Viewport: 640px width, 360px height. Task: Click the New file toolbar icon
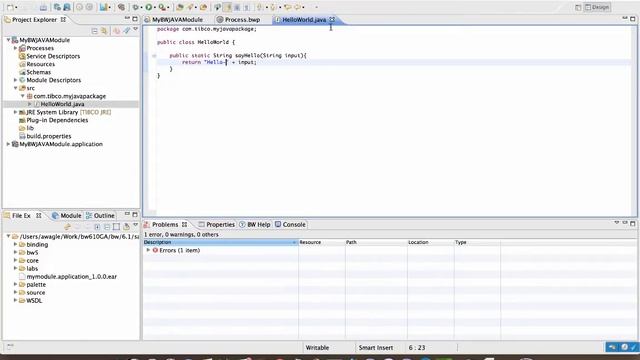[x=10, y=7]
